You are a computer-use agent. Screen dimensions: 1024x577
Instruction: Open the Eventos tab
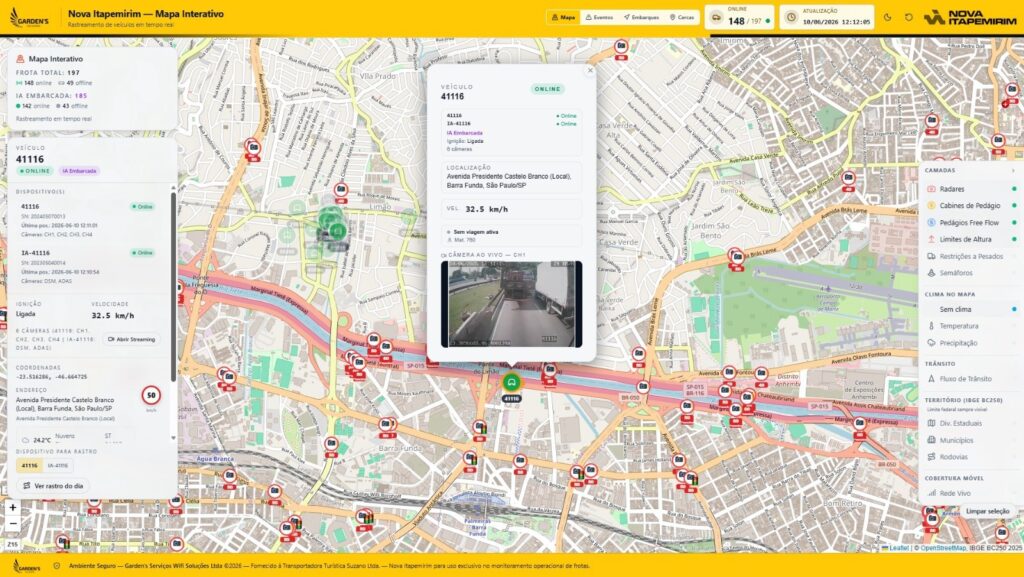(599, 18)
